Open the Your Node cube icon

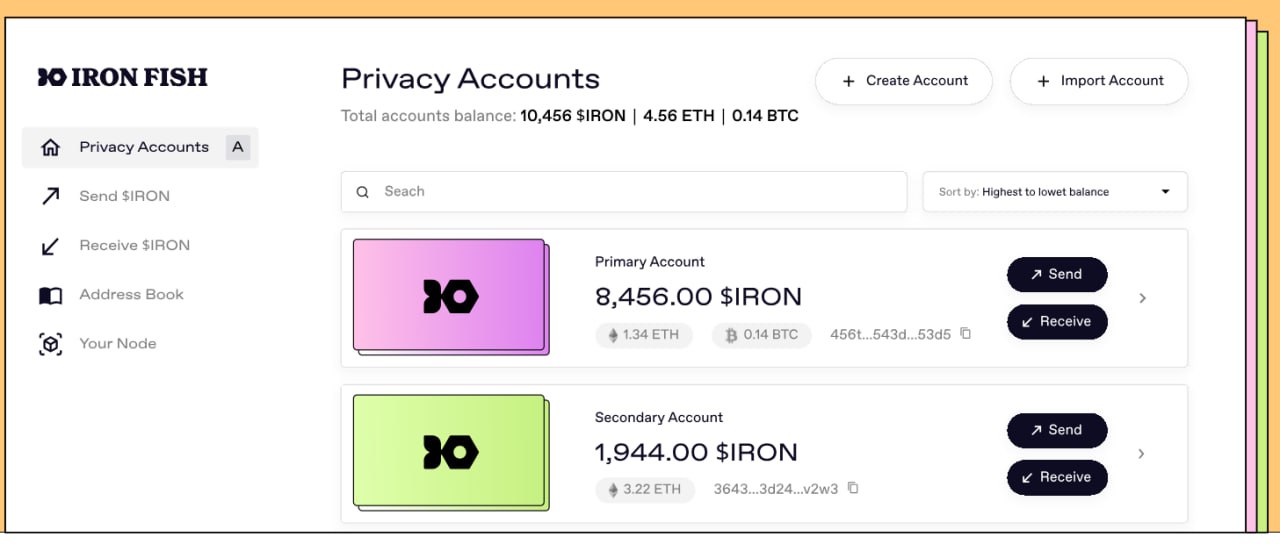(x=50, y=344)
